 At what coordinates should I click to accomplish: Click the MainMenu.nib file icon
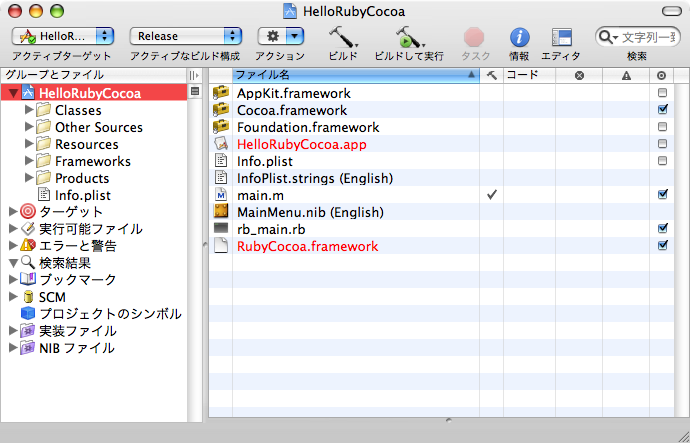coord(221,212)
